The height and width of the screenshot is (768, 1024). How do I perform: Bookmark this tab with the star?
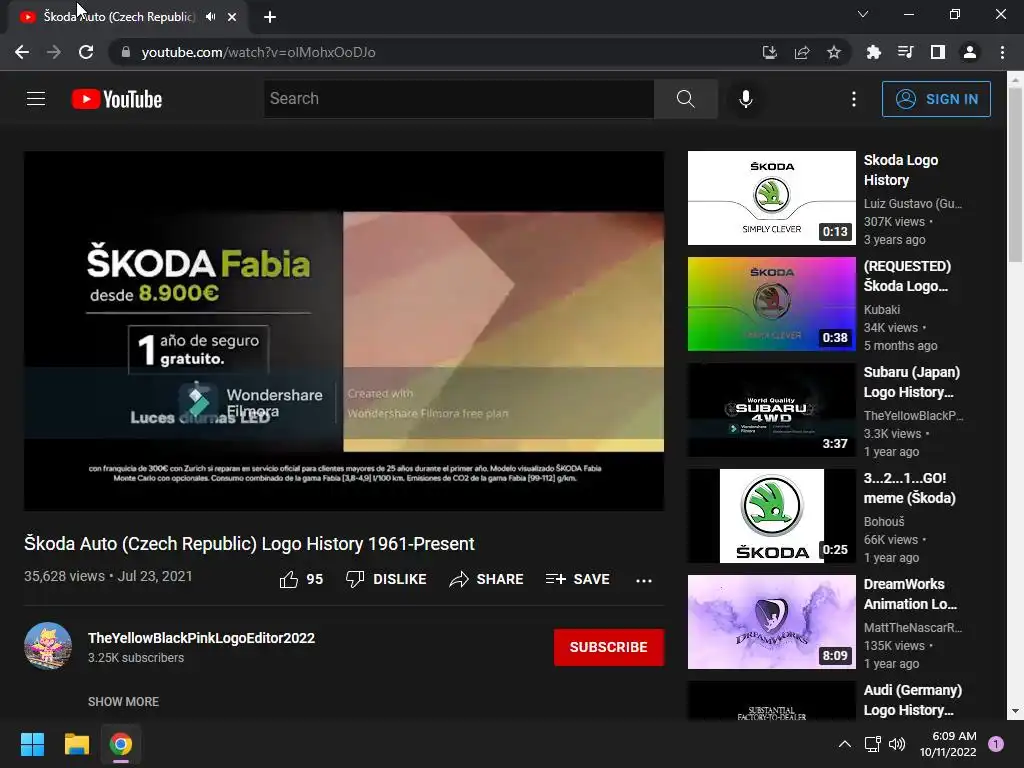pos(834,52)
